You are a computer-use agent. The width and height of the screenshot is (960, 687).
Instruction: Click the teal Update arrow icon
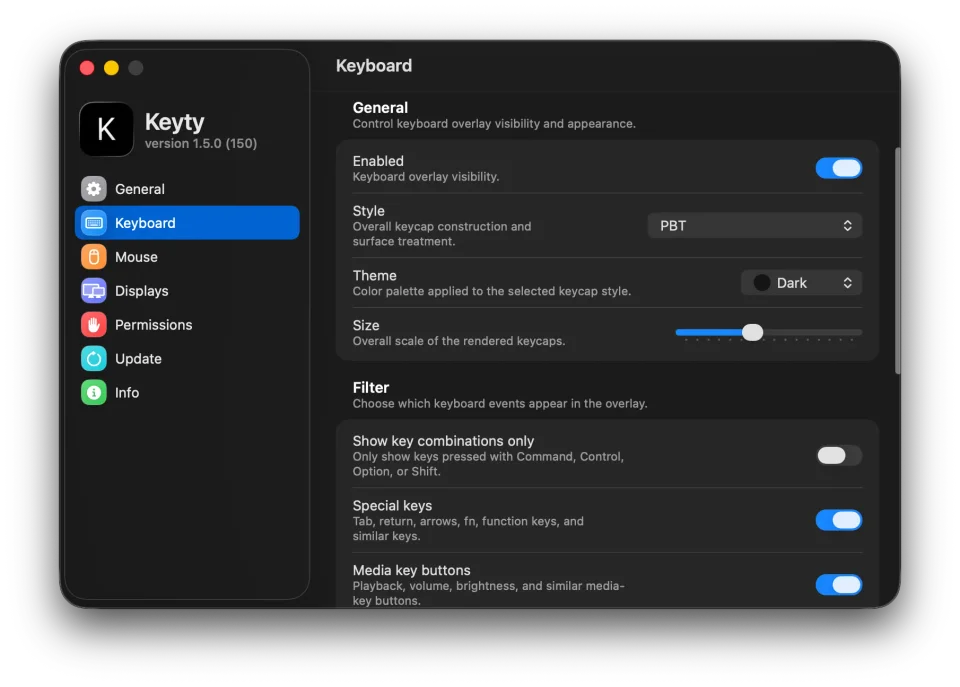point(94,359)
